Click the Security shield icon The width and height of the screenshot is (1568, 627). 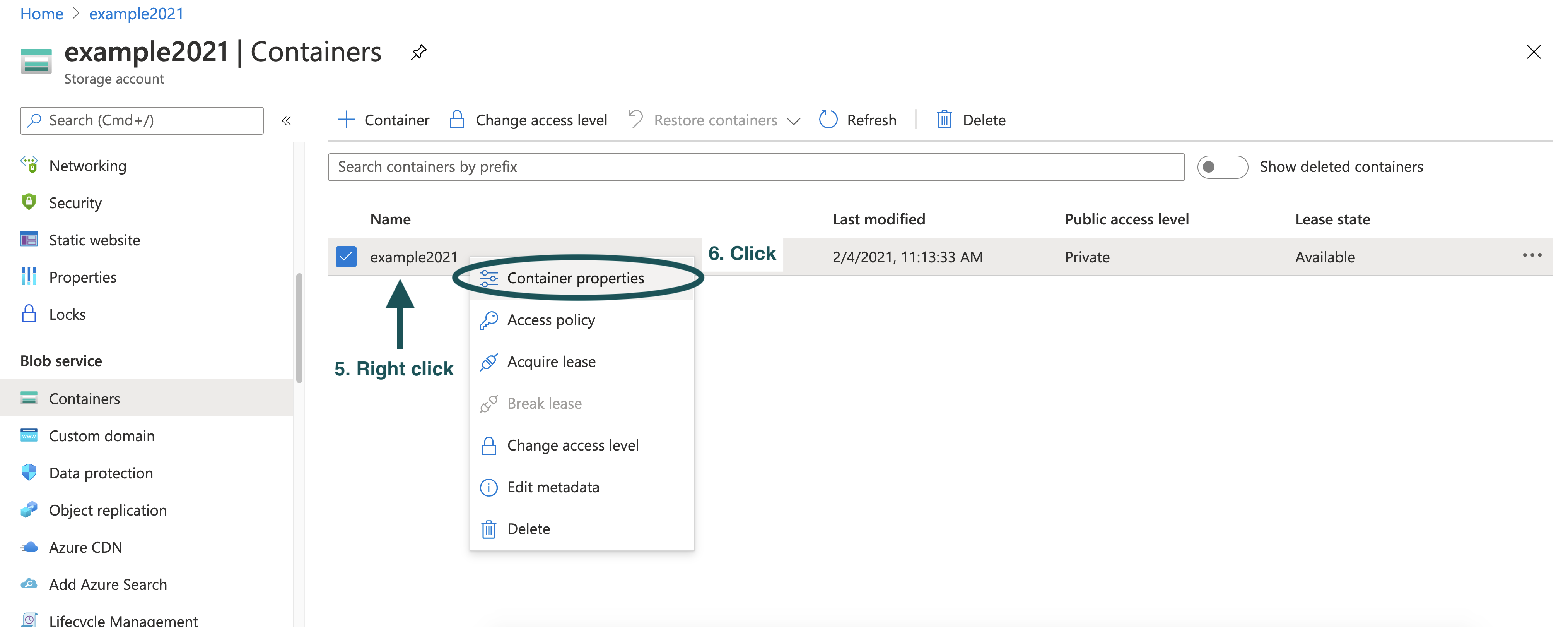point(29,202)
